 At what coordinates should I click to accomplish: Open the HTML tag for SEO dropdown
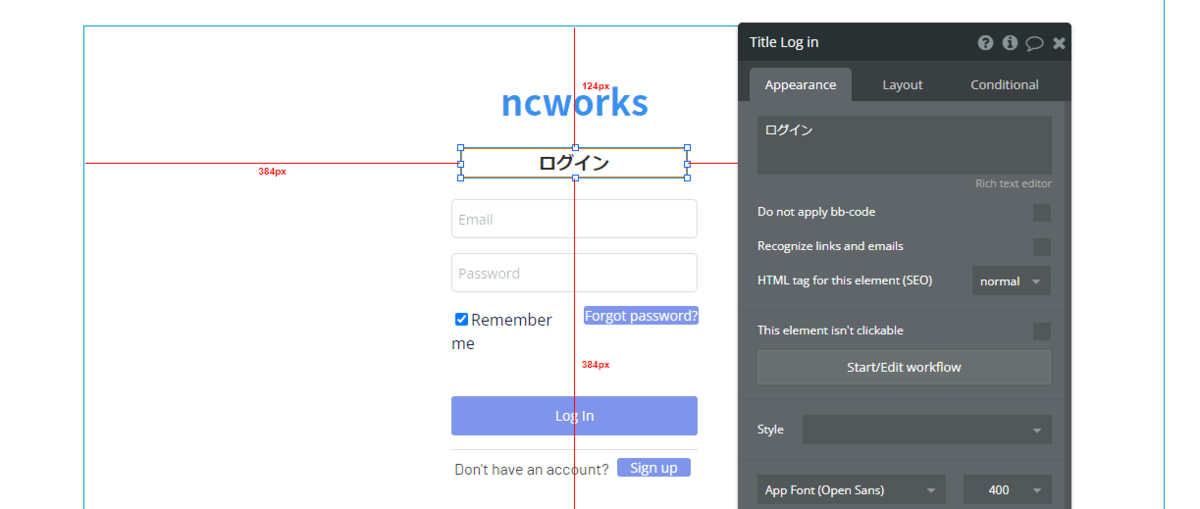[1011, 281]
